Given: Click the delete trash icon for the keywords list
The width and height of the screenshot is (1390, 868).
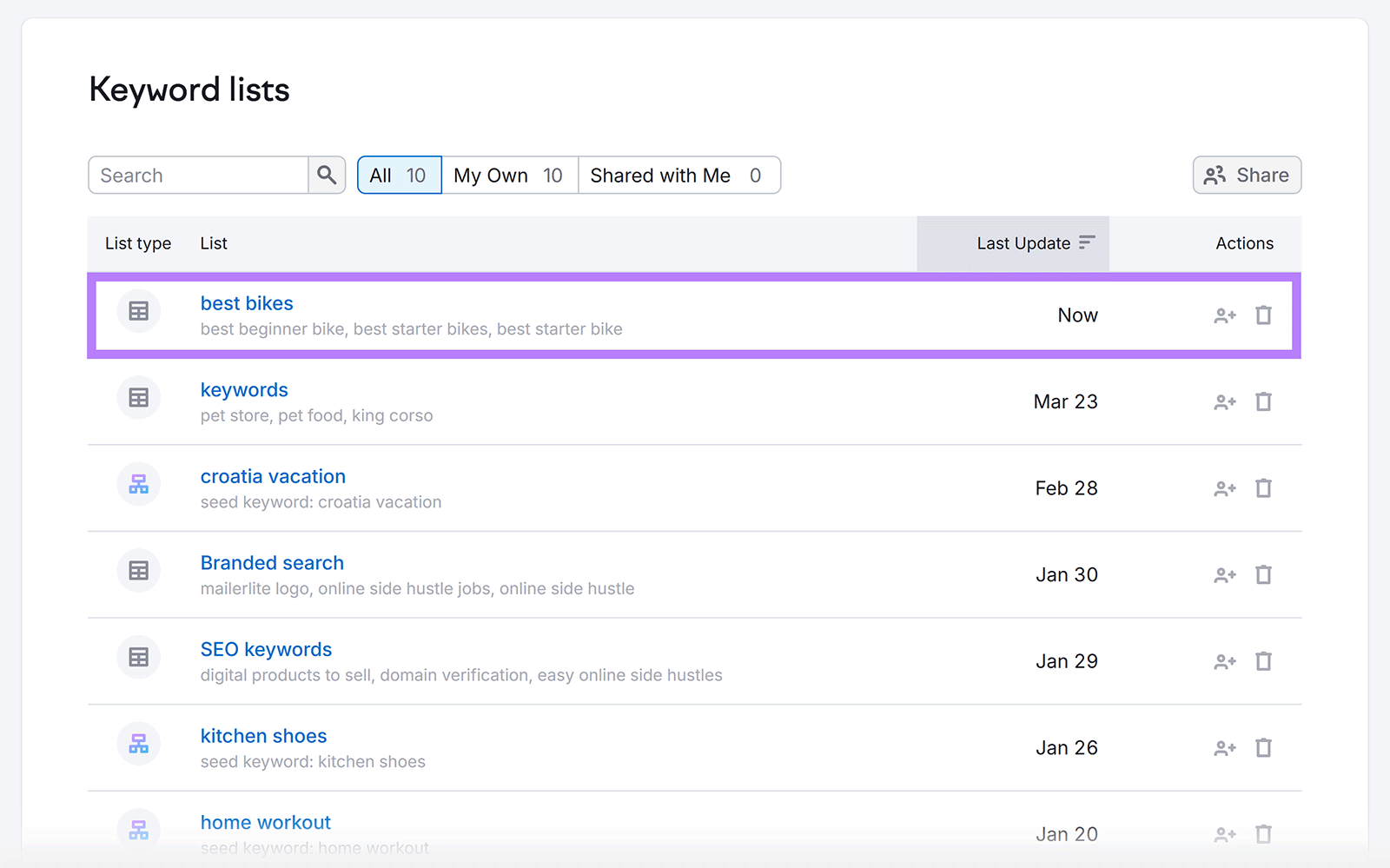Looking at the screenshot, I should pos(1263,401).
